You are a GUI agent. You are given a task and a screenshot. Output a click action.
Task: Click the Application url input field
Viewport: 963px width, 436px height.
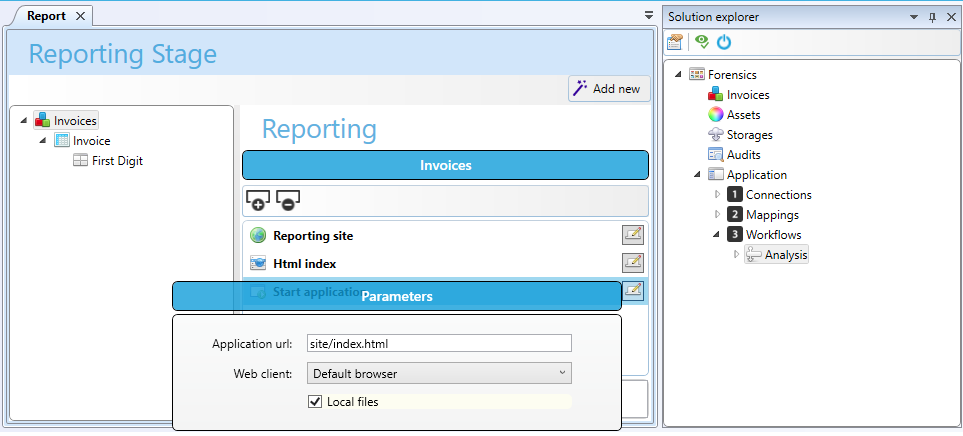click(x=439, y=343)
